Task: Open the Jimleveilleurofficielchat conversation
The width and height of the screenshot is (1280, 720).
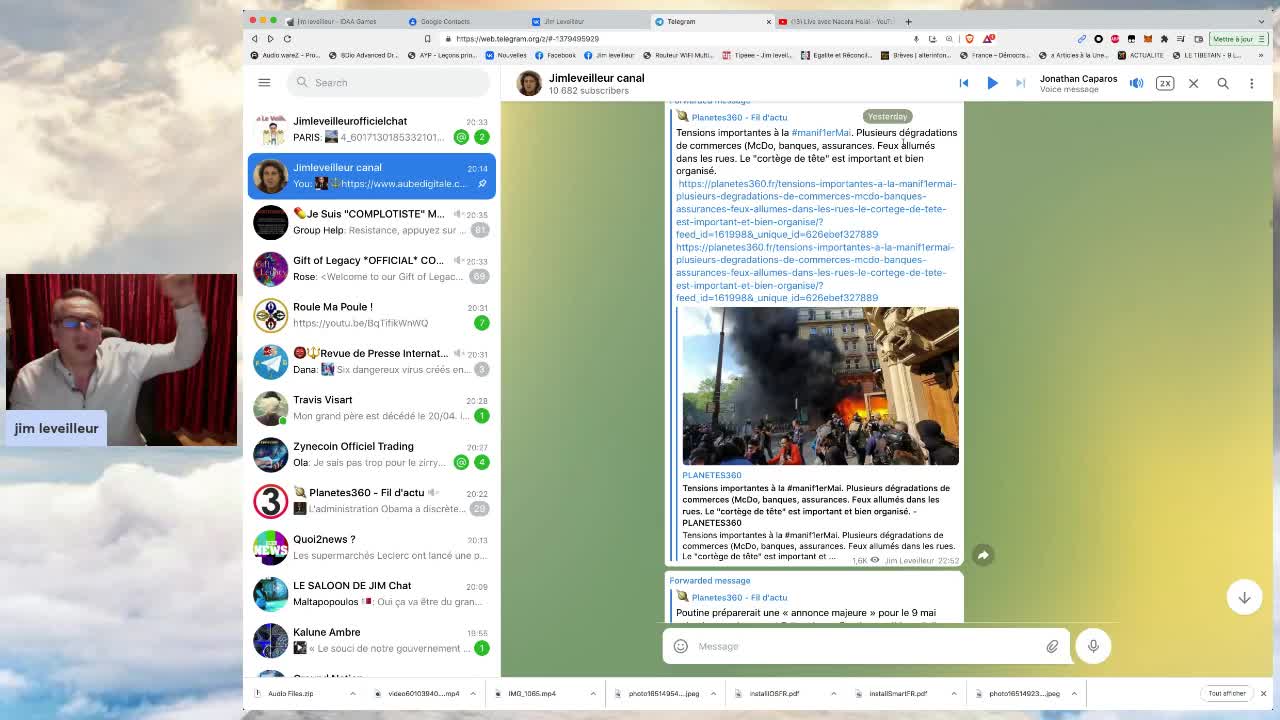Action: click(x=372, y=129)
